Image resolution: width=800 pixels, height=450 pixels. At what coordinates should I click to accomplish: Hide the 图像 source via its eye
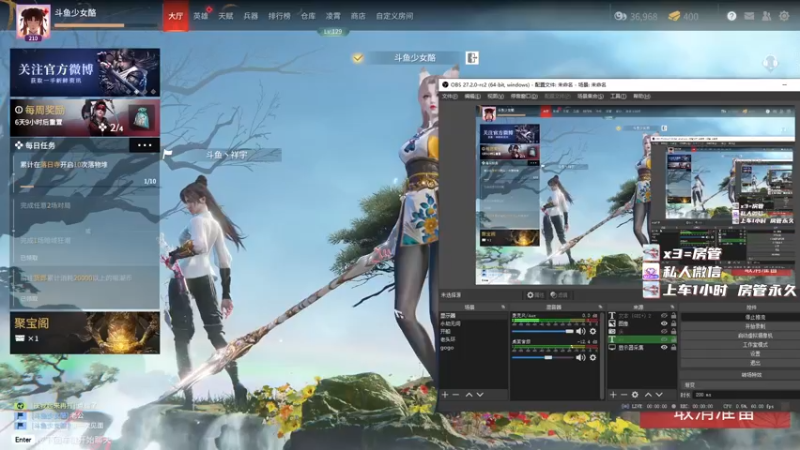click(664, 323)
